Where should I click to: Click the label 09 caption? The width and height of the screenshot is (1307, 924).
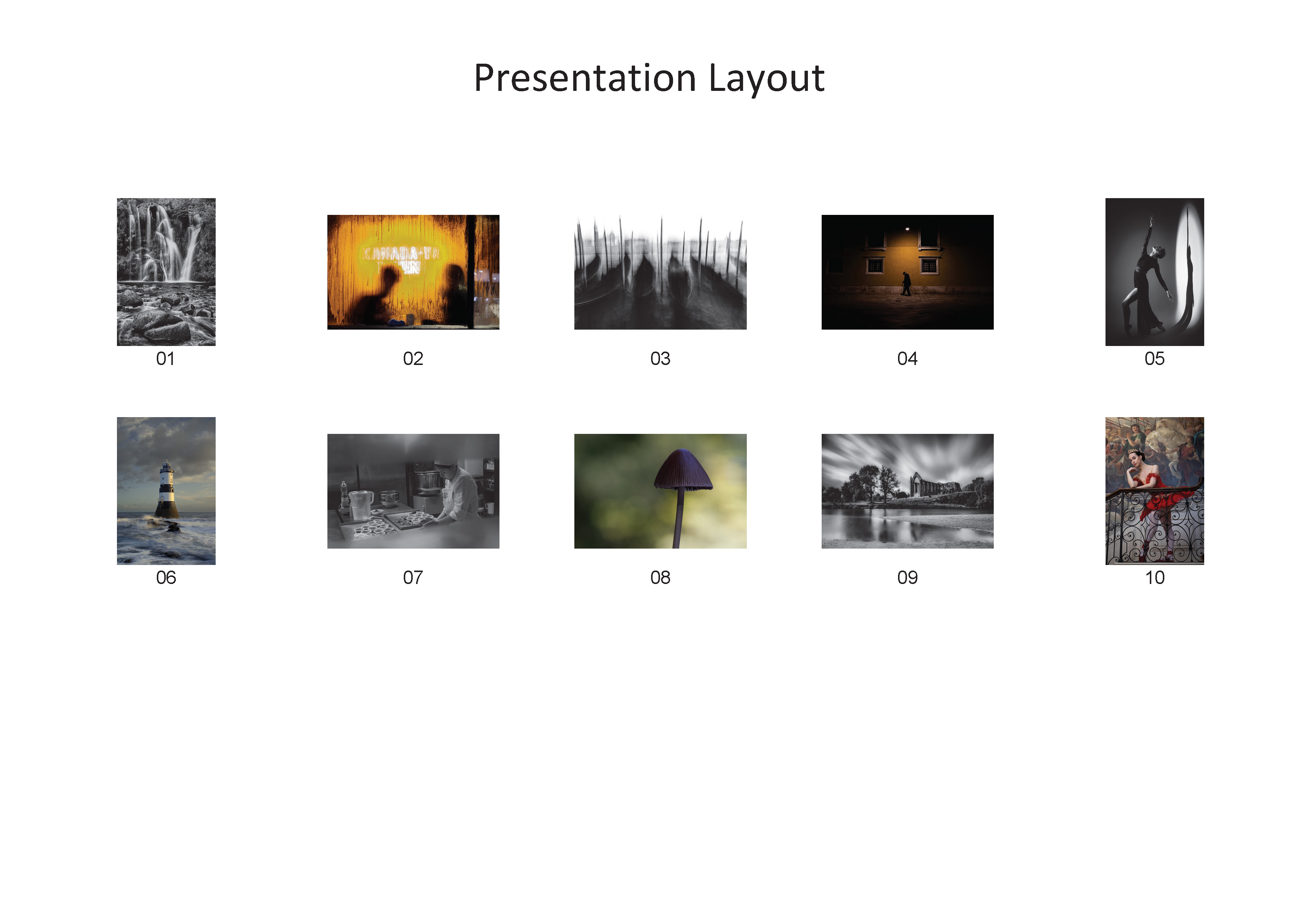907,578
